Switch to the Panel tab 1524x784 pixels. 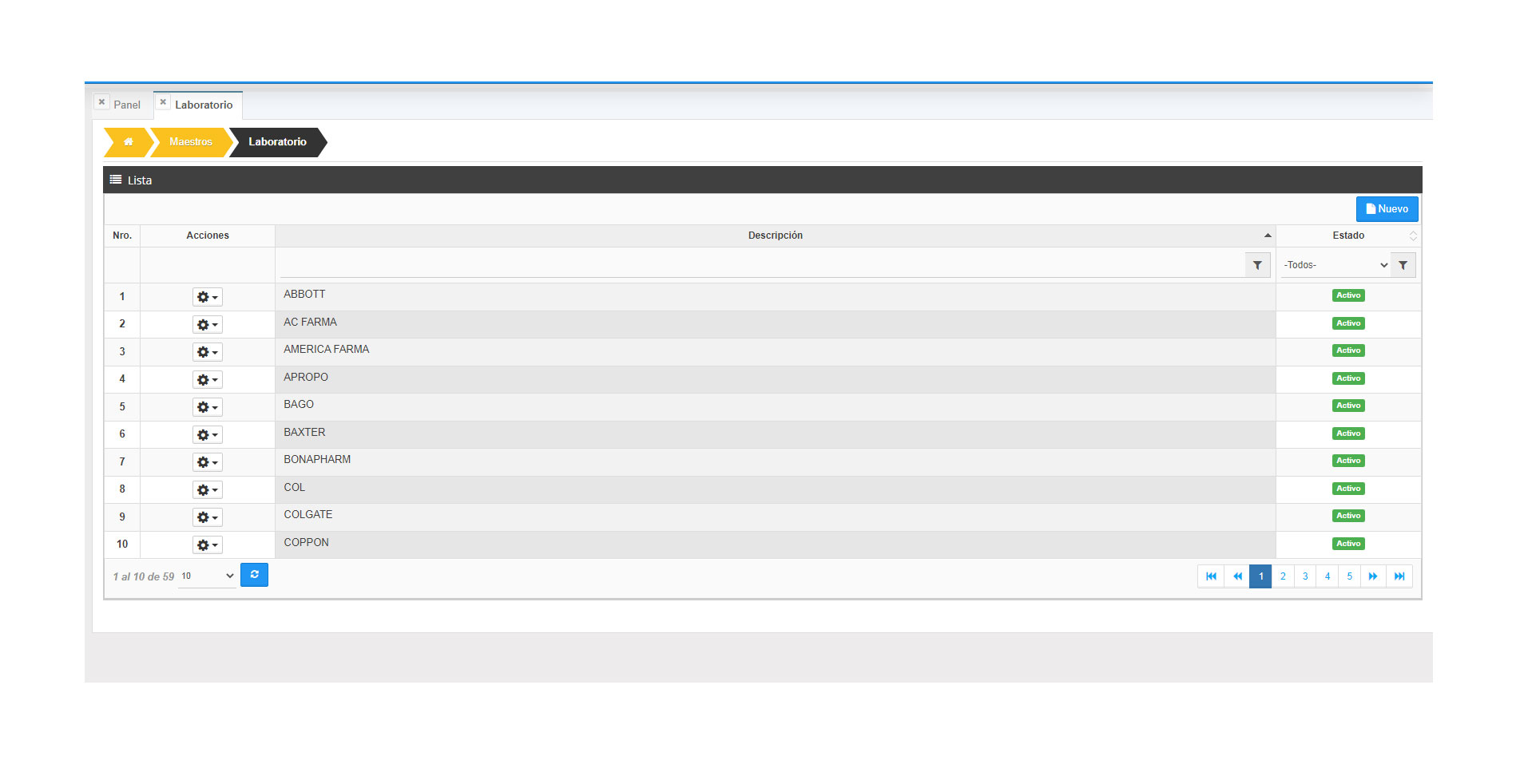pos(127,105)
